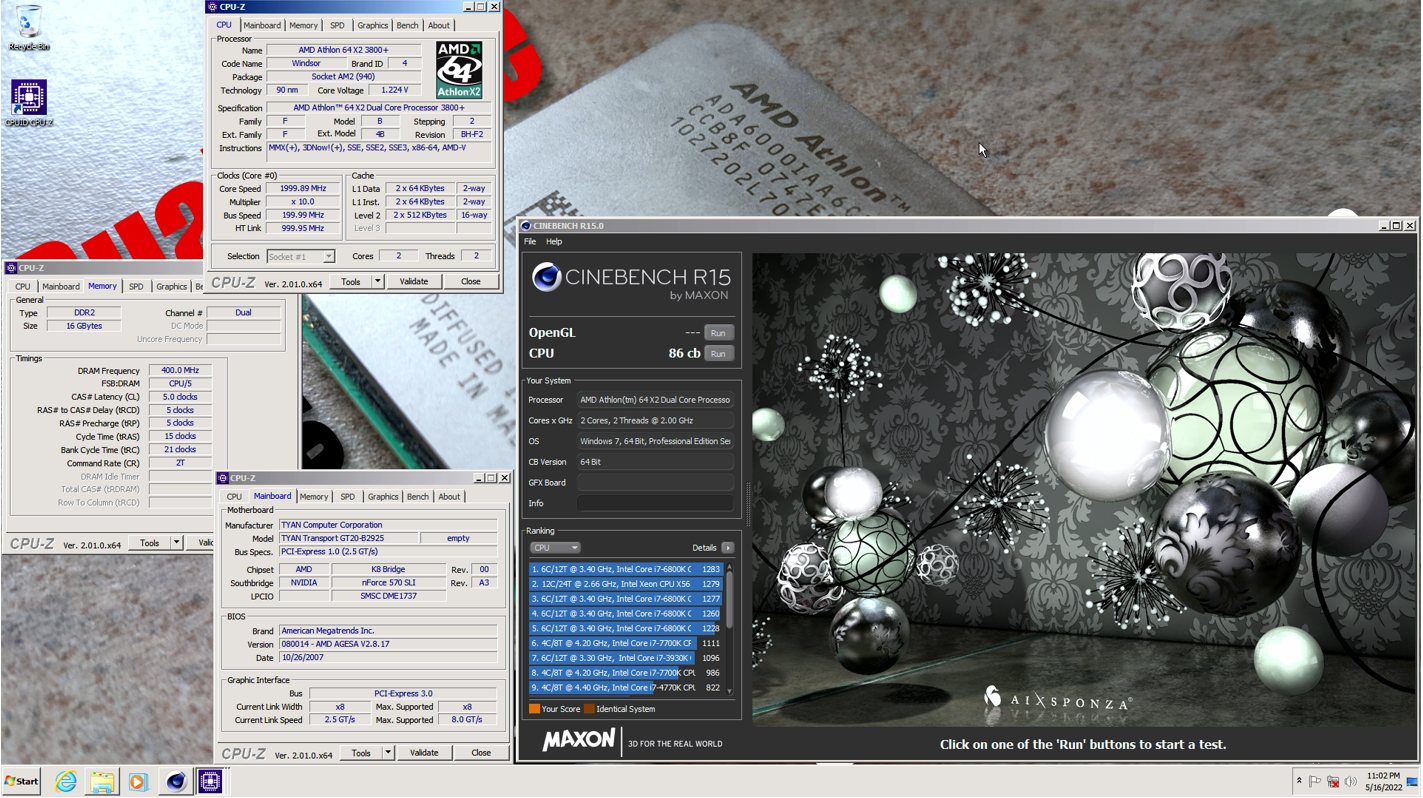Switch to CPU-Z via taskbar icon

pos(210,782)
